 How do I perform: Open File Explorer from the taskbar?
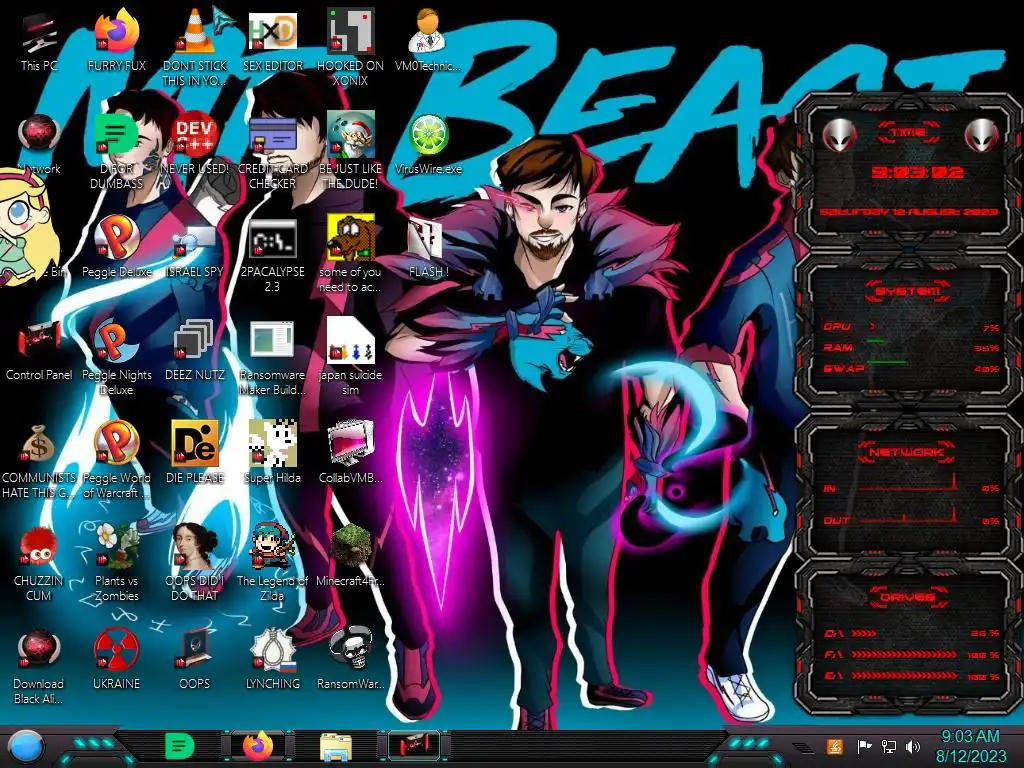[x=336, y=747]
